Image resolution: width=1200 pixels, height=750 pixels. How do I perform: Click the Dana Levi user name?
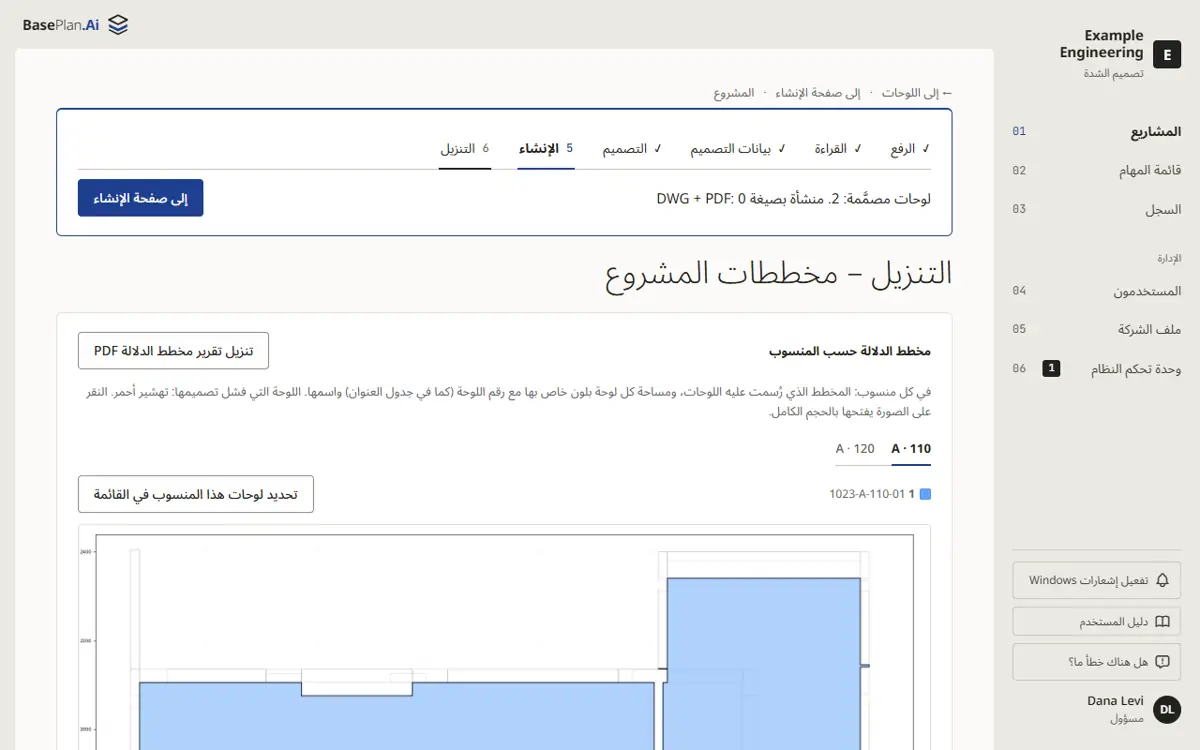click(x=1115, y=701)
